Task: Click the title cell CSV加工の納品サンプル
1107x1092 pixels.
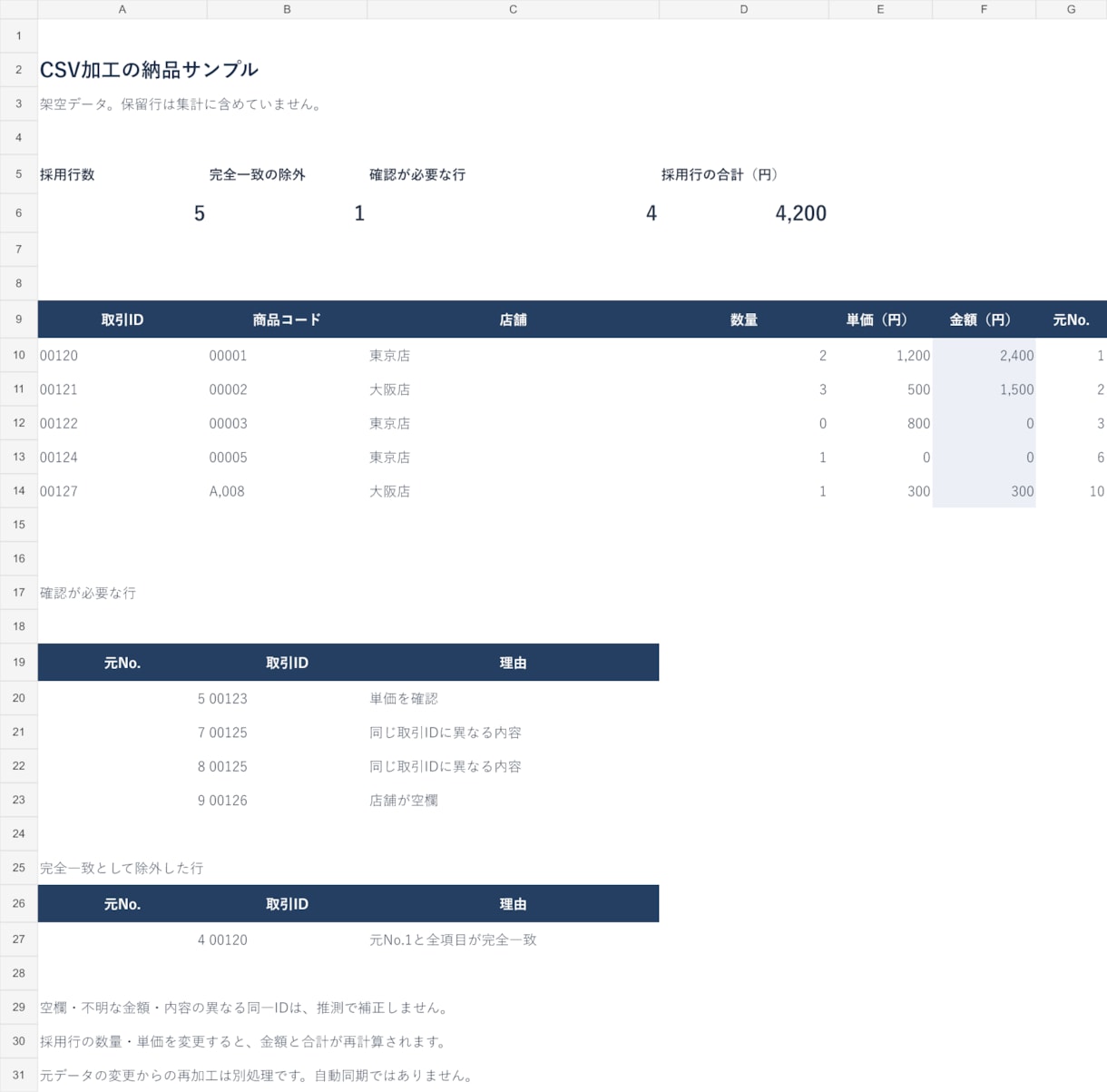Action: [x=149, y=70]
